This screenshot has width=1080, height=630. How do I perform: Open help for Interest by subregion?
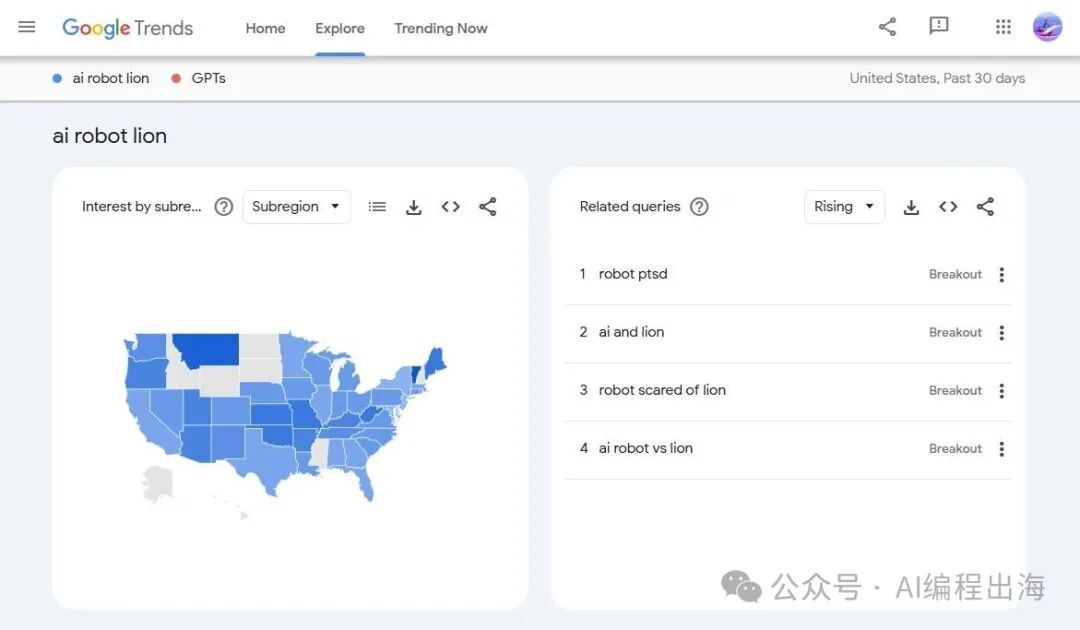[x=224, y=207]
